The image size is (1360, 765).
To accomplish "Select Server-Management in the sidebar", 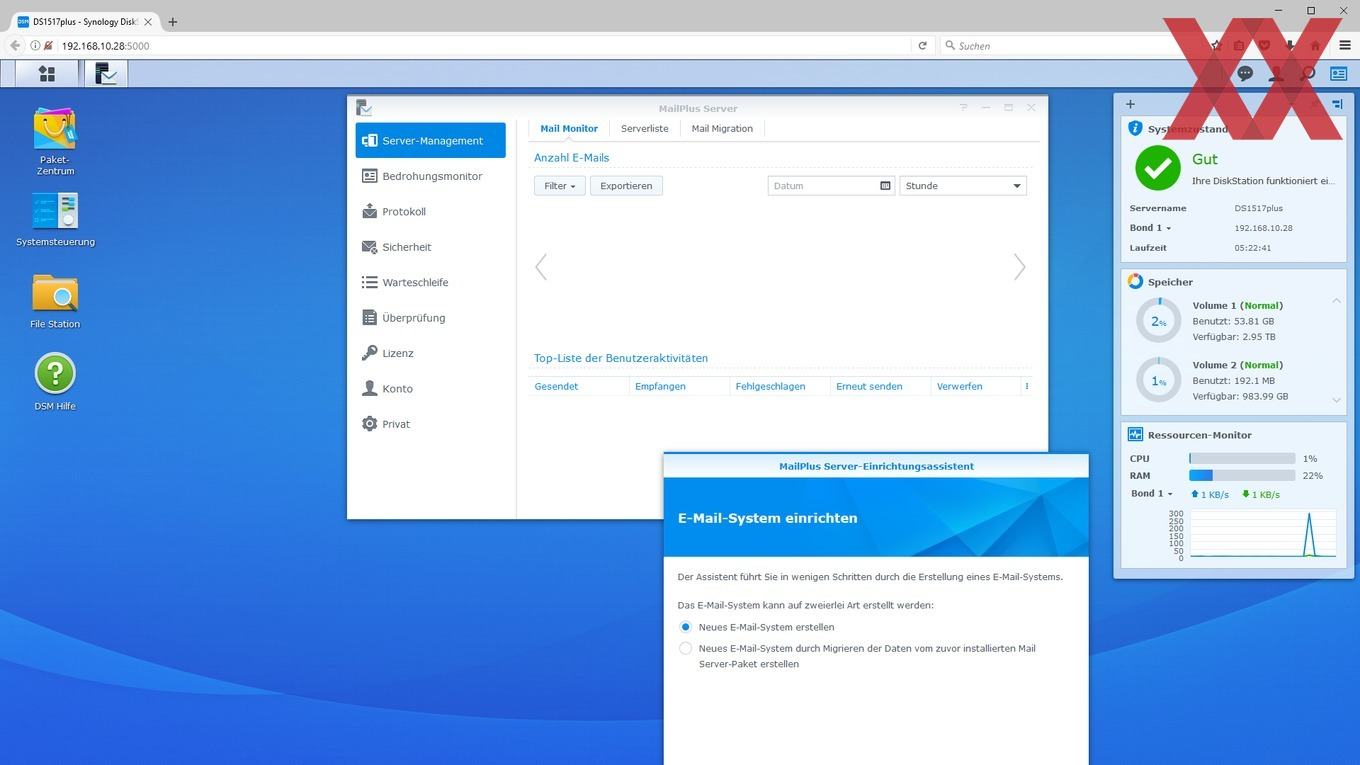I will click(x=430, y=141).
